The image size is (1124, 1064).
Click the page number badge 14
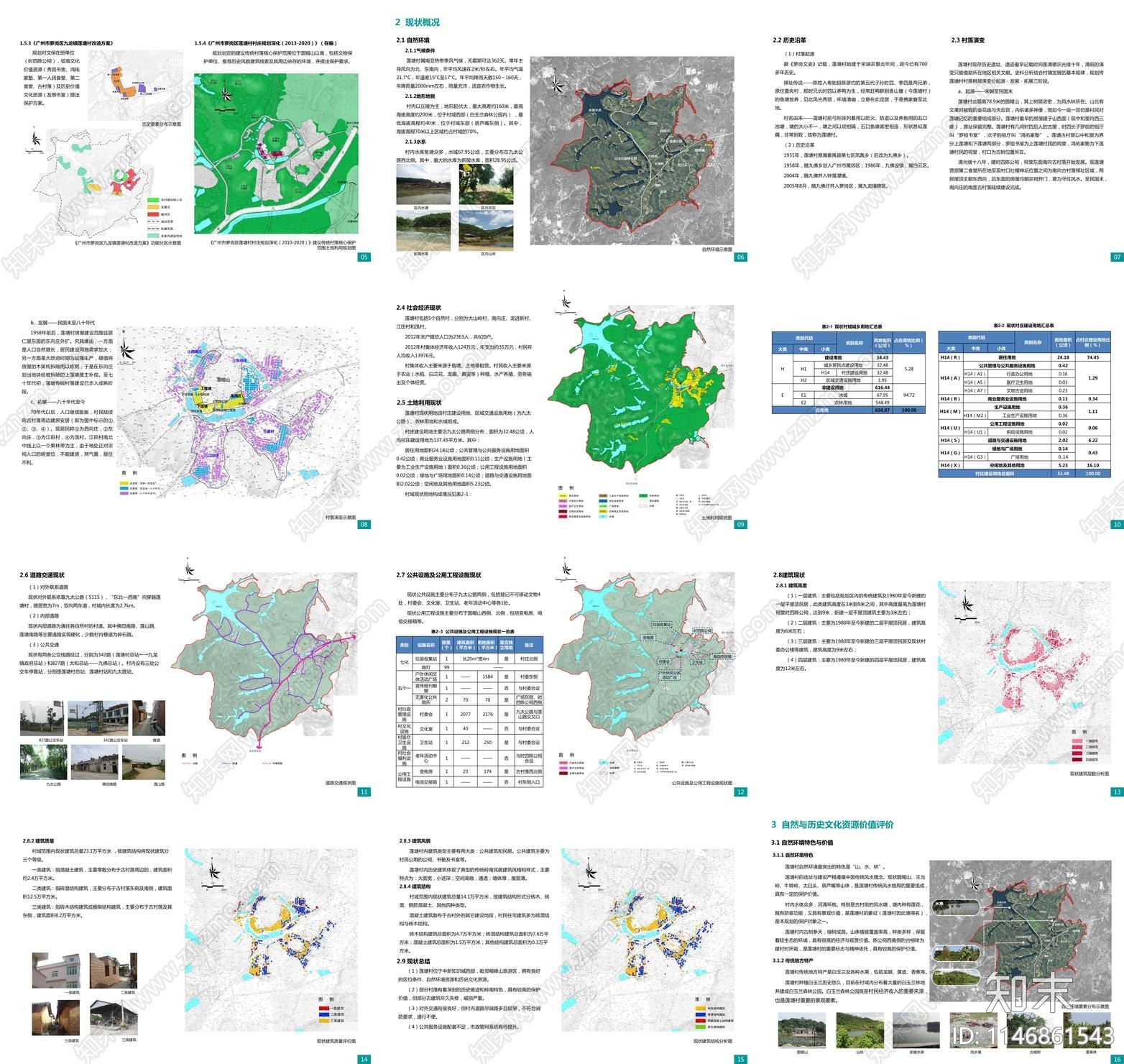364,1059
